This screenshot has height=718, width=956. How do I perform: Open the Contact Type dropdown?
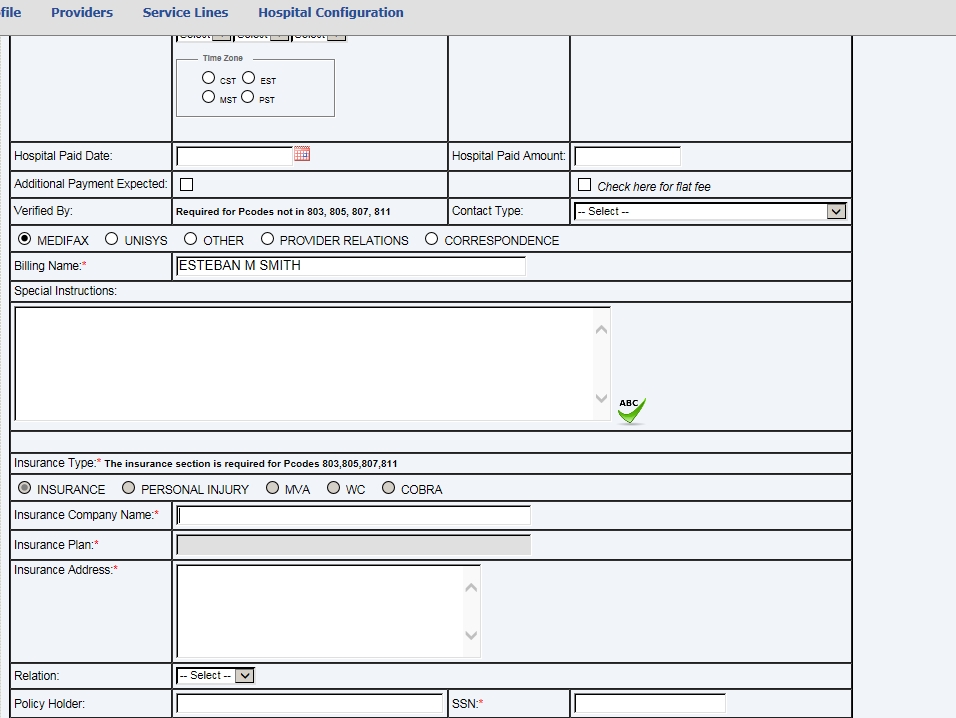tap(710, 212)
